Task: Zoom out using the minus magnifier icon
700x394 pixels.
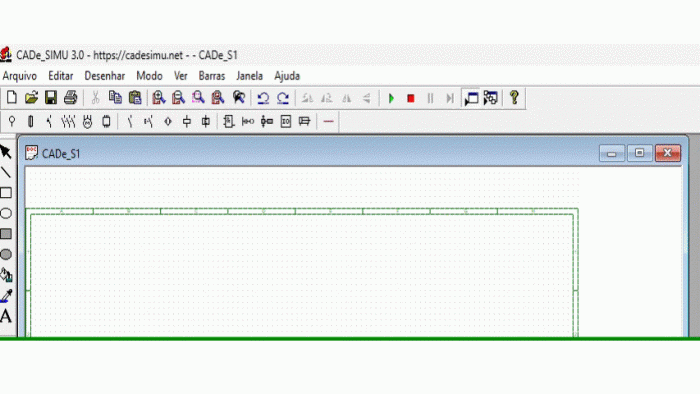Action: (x=178, y=98)
